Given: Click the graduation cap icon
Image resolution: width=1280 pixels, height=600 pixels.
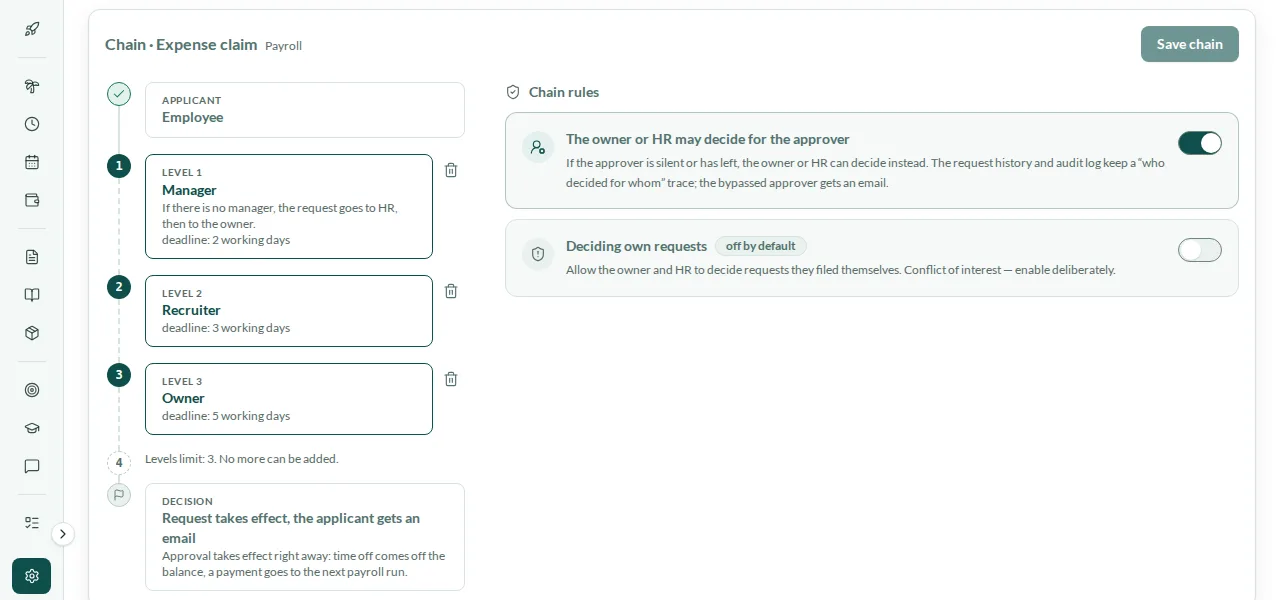Looking at the screenshot, I should click(x=32, y=428).
